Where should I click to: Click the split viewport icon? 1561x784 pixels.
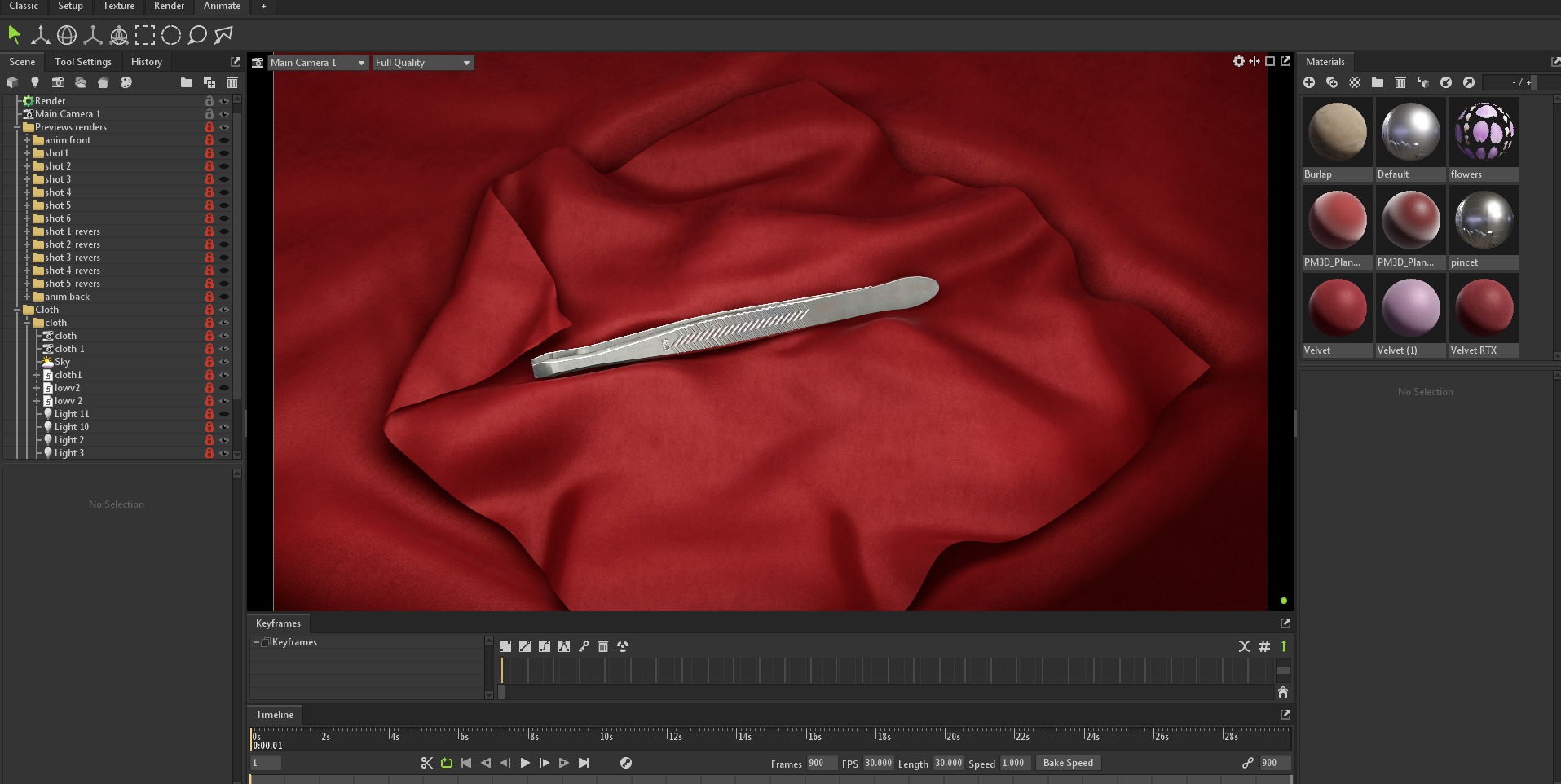[1255, 61]
